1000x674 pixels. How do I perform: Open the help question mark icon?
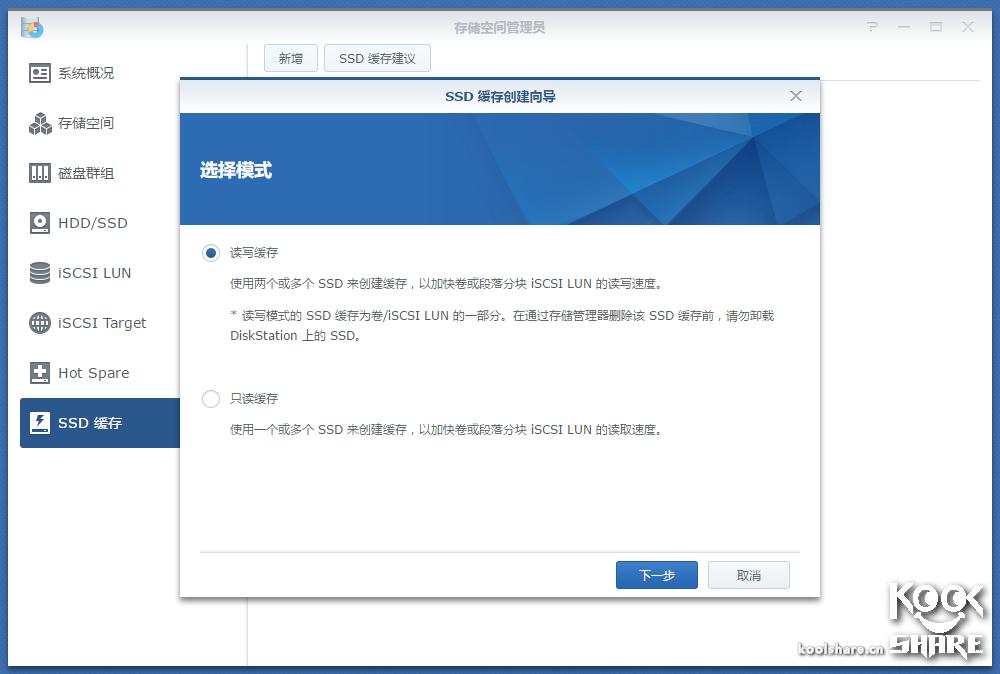click(873, 27)
